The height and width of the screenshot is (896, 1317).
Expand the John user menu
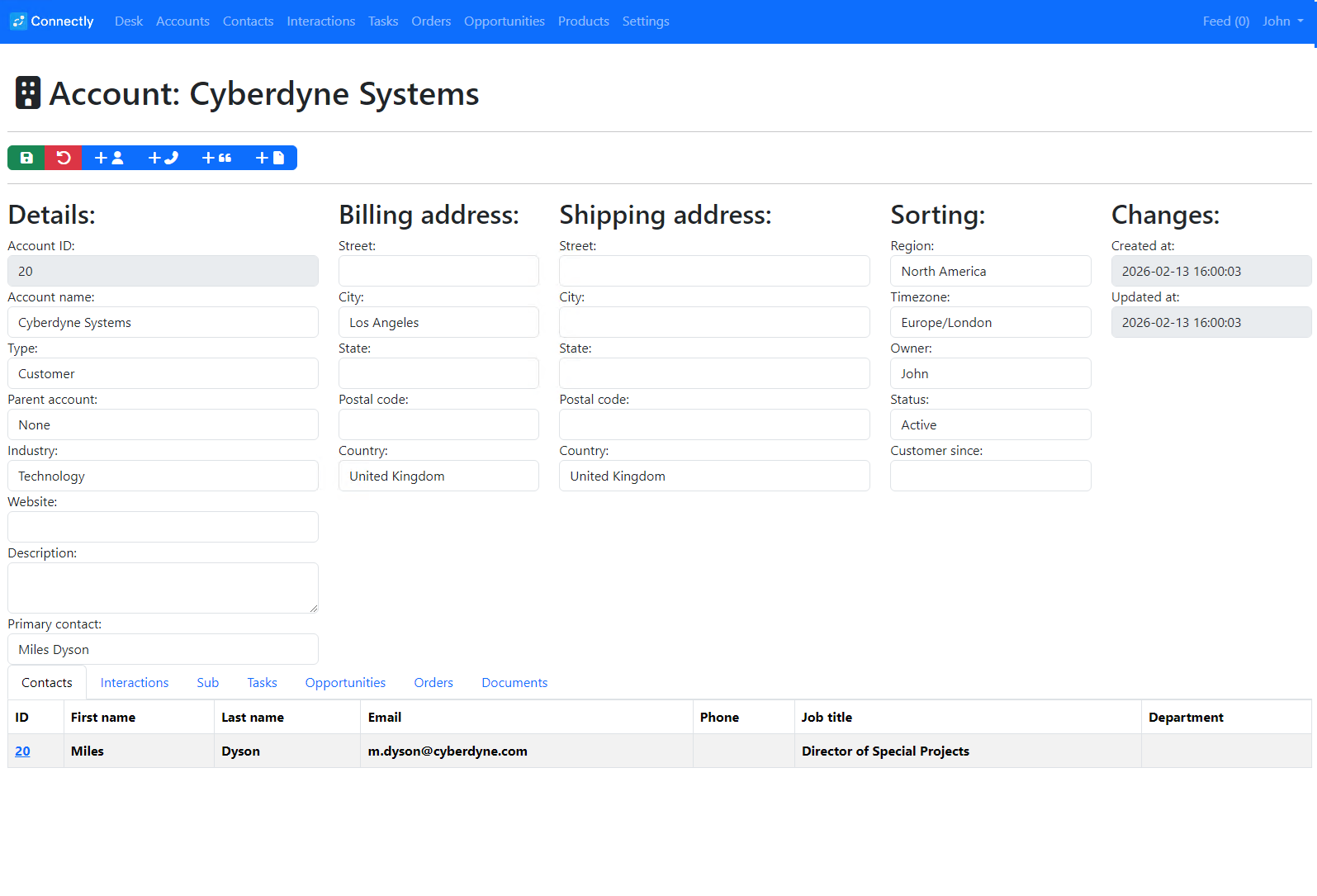click(x=1282, y=21)
